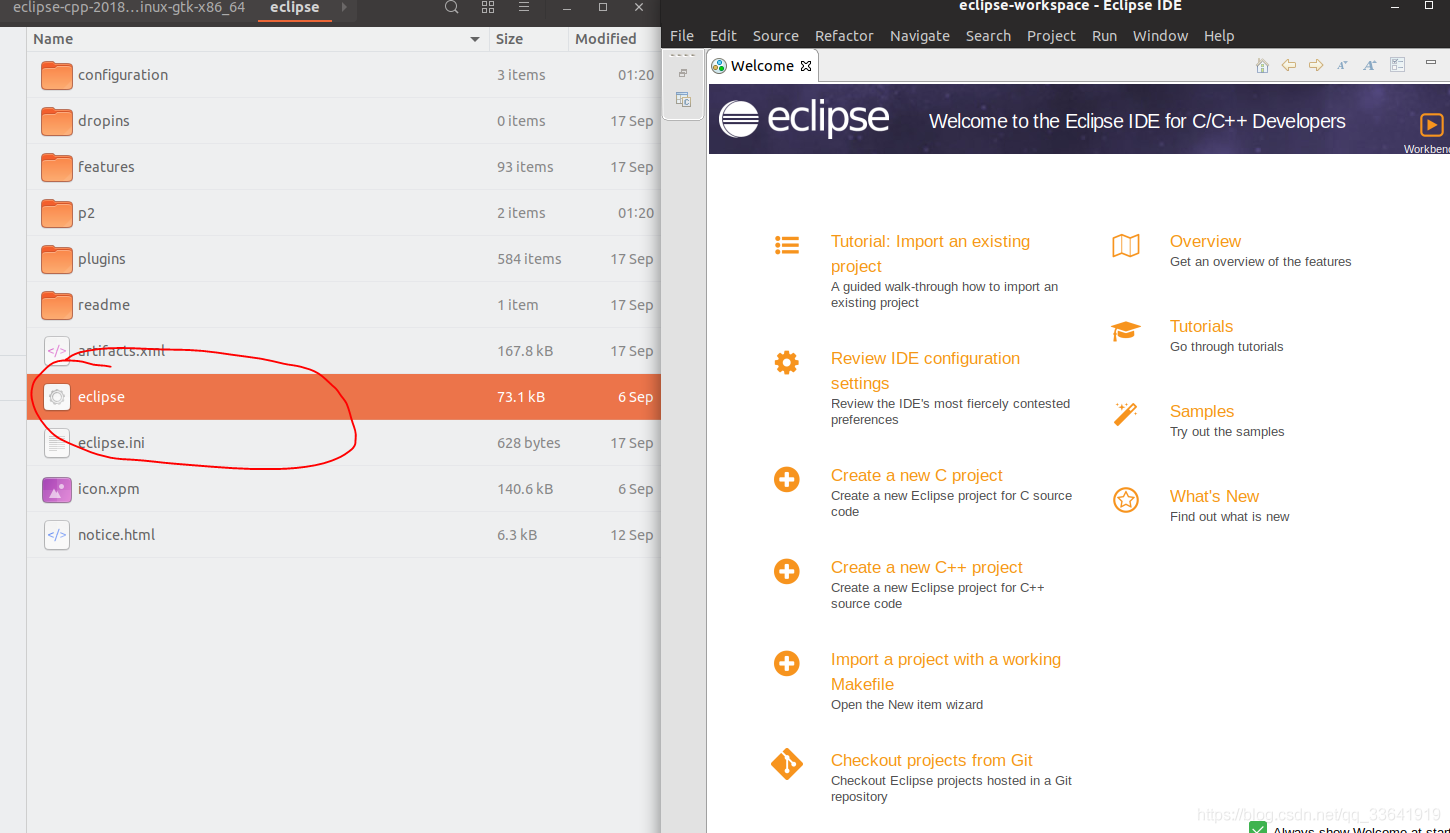Select the dropins folder
1450x833 pixels.
coord(344,121)
